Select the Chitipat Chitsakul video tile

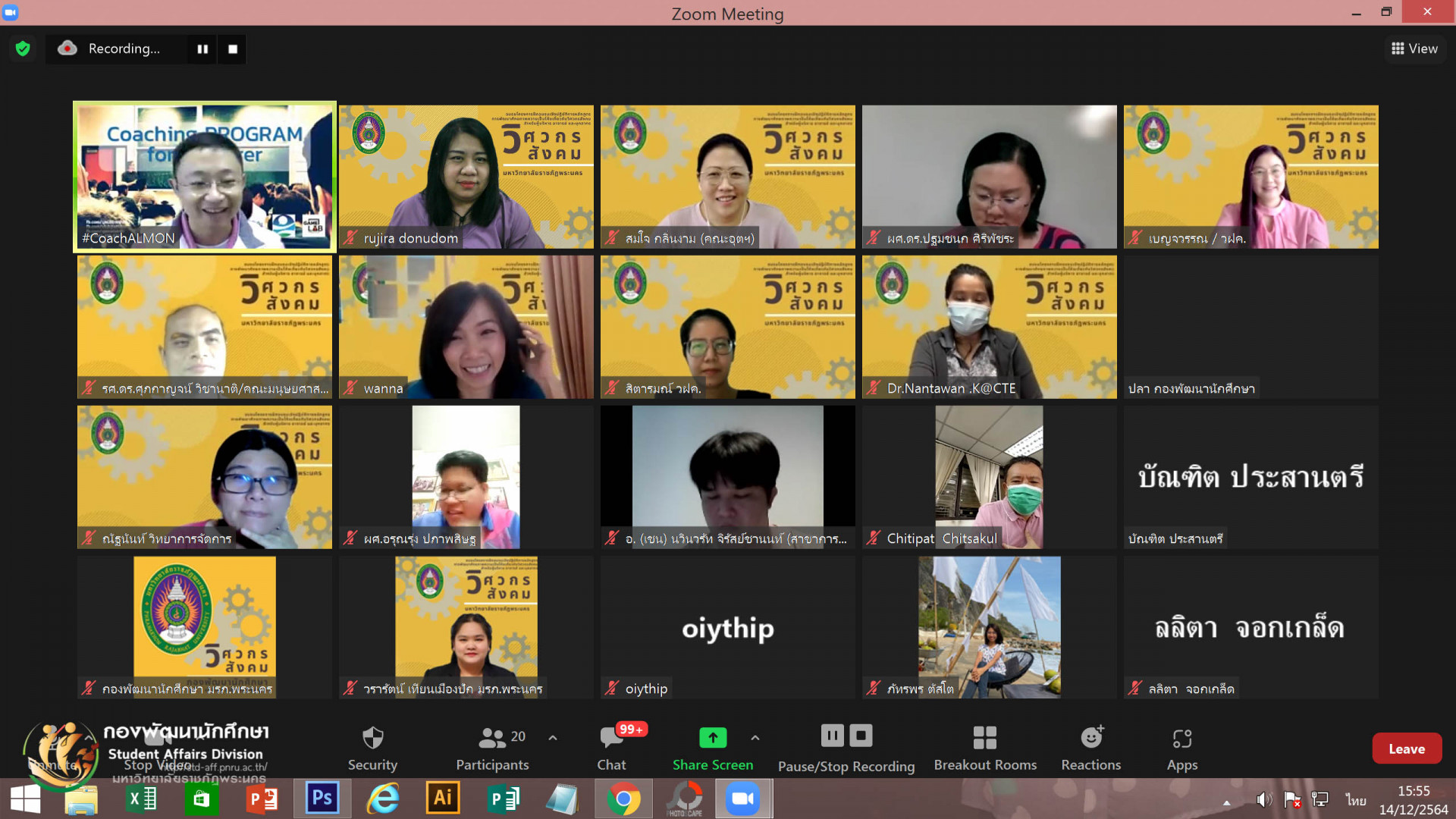click(989, 477)
